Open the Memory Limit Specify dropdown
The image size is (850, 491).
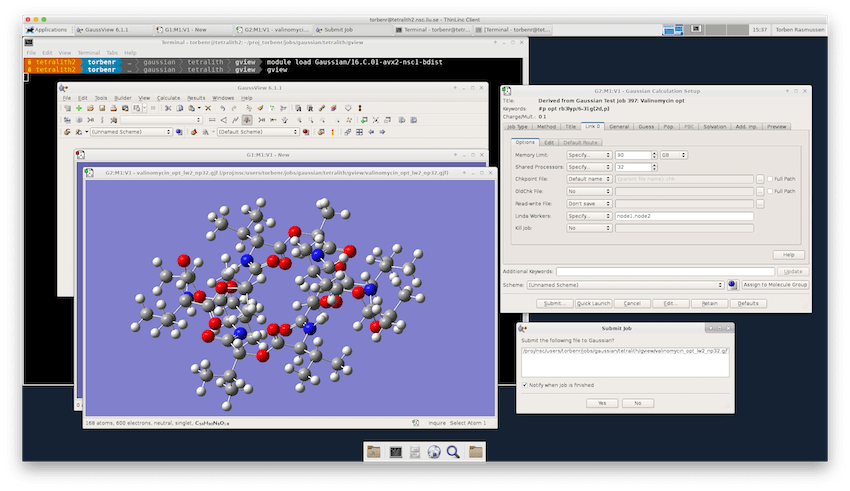(x=588, y=155)
